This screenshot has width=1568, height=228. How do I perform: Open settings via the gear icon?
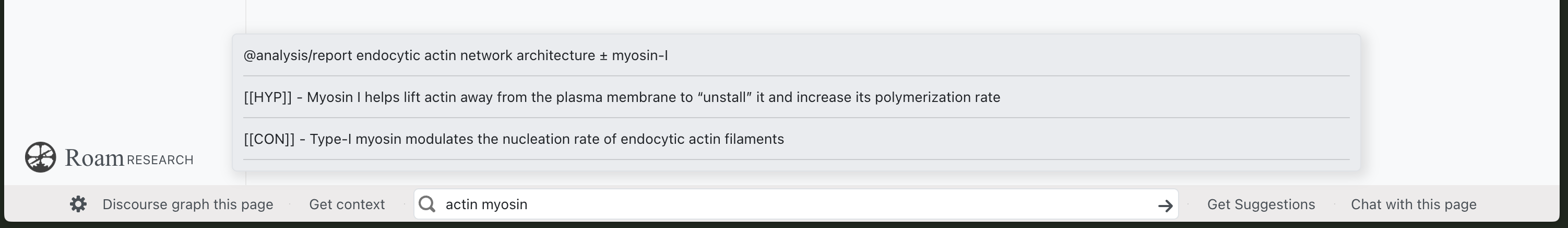coord(78,204)
